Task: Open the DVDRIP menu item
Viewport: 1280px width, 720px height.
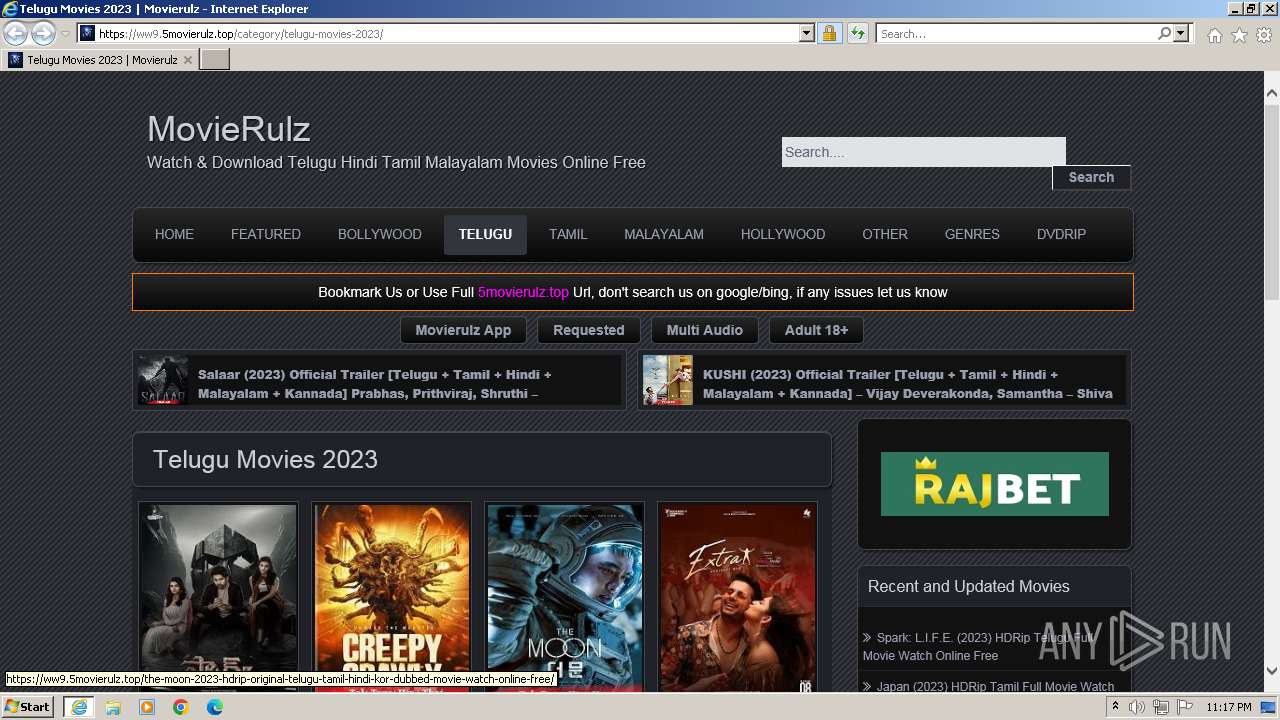Action: 1061,234
